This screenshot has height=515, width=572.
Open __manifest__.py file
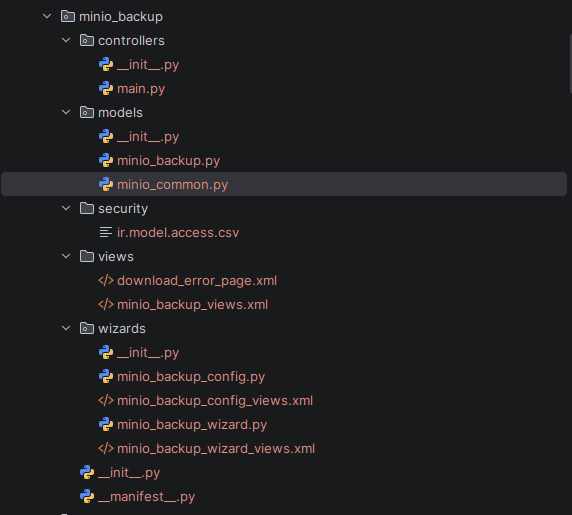[x=146, y=497]
